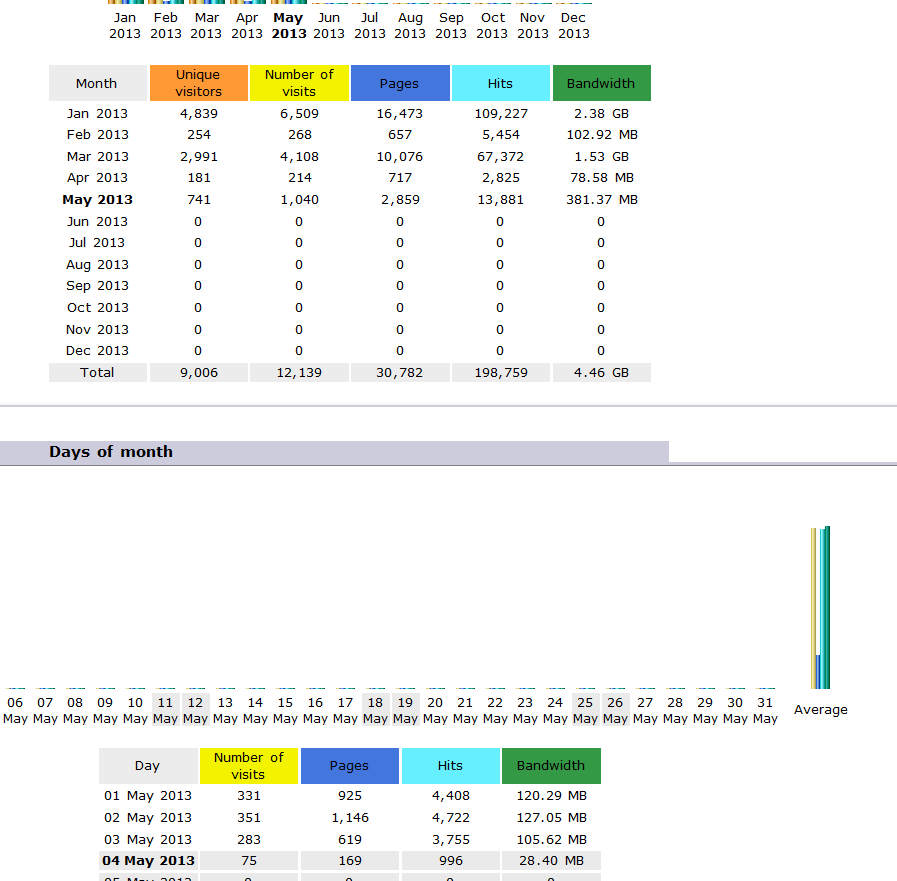The image size is (897, 881).
Task: Click the 11 May chart axis label
Action: pos(165,710)
